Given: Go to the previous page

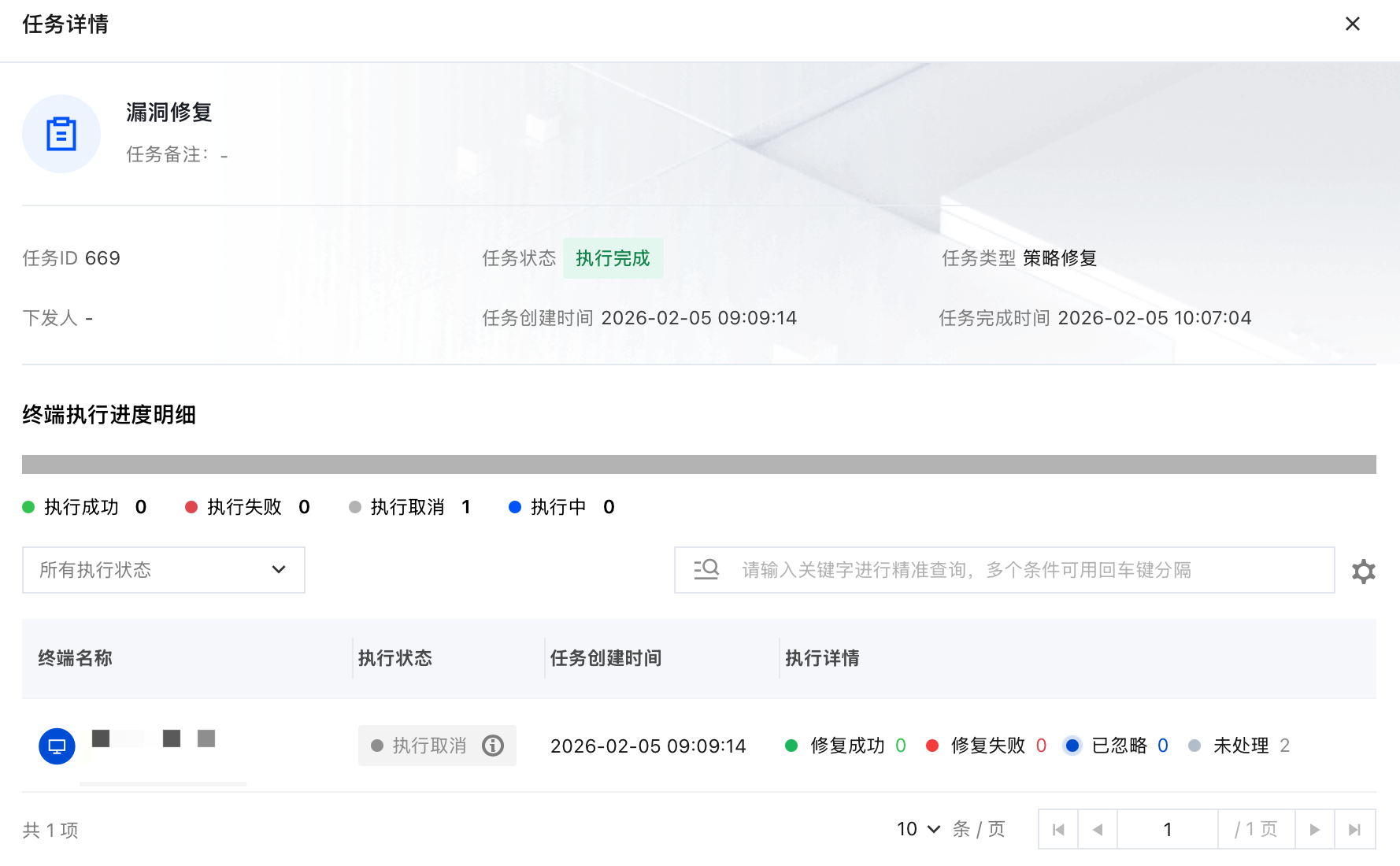Looking at the screenshot, I should (x=1098, y=830).
